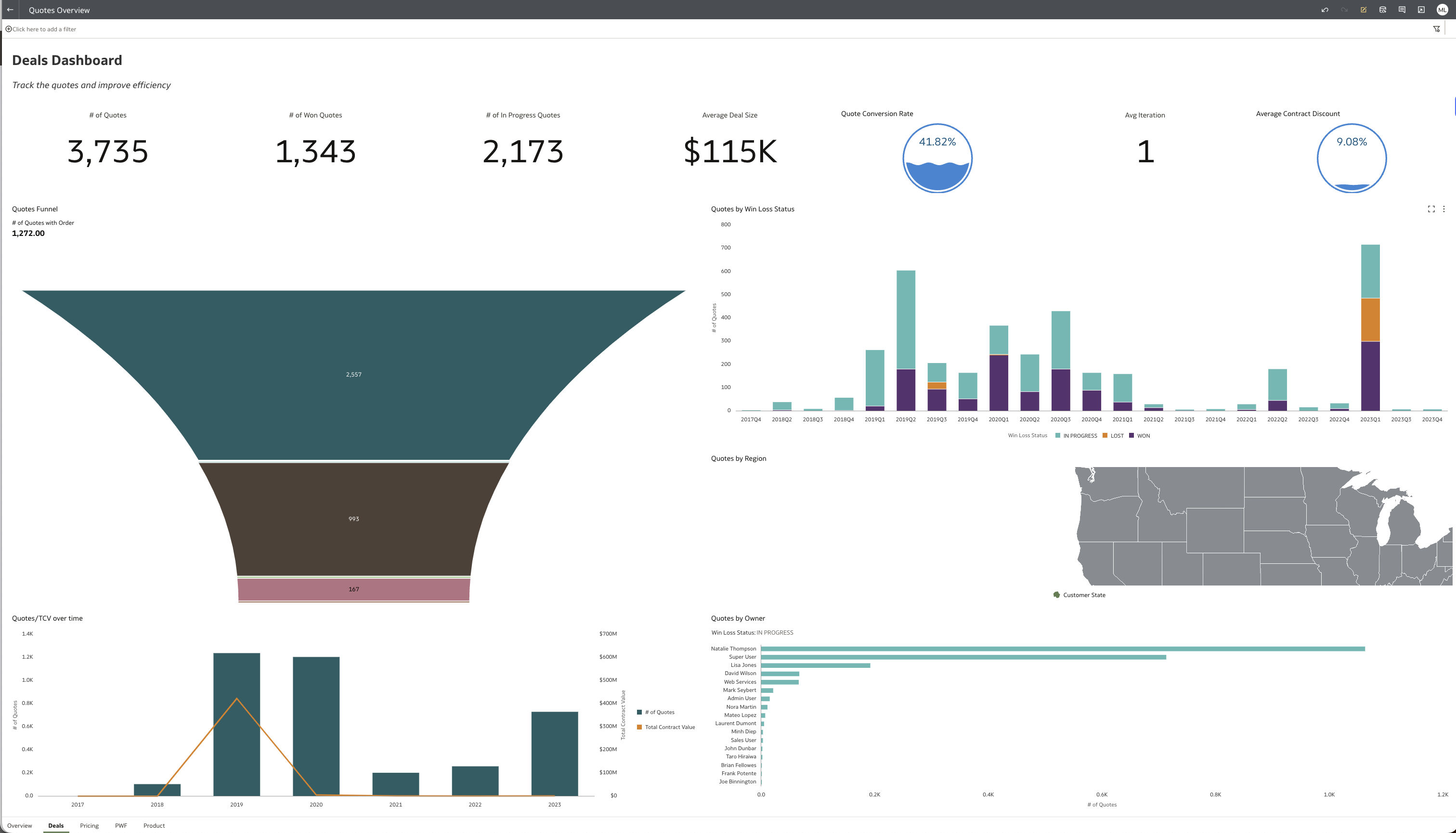Click the Total Contract Value legend swatch
This screenshot has height=833, width=1456.
[x=639, y=727]
